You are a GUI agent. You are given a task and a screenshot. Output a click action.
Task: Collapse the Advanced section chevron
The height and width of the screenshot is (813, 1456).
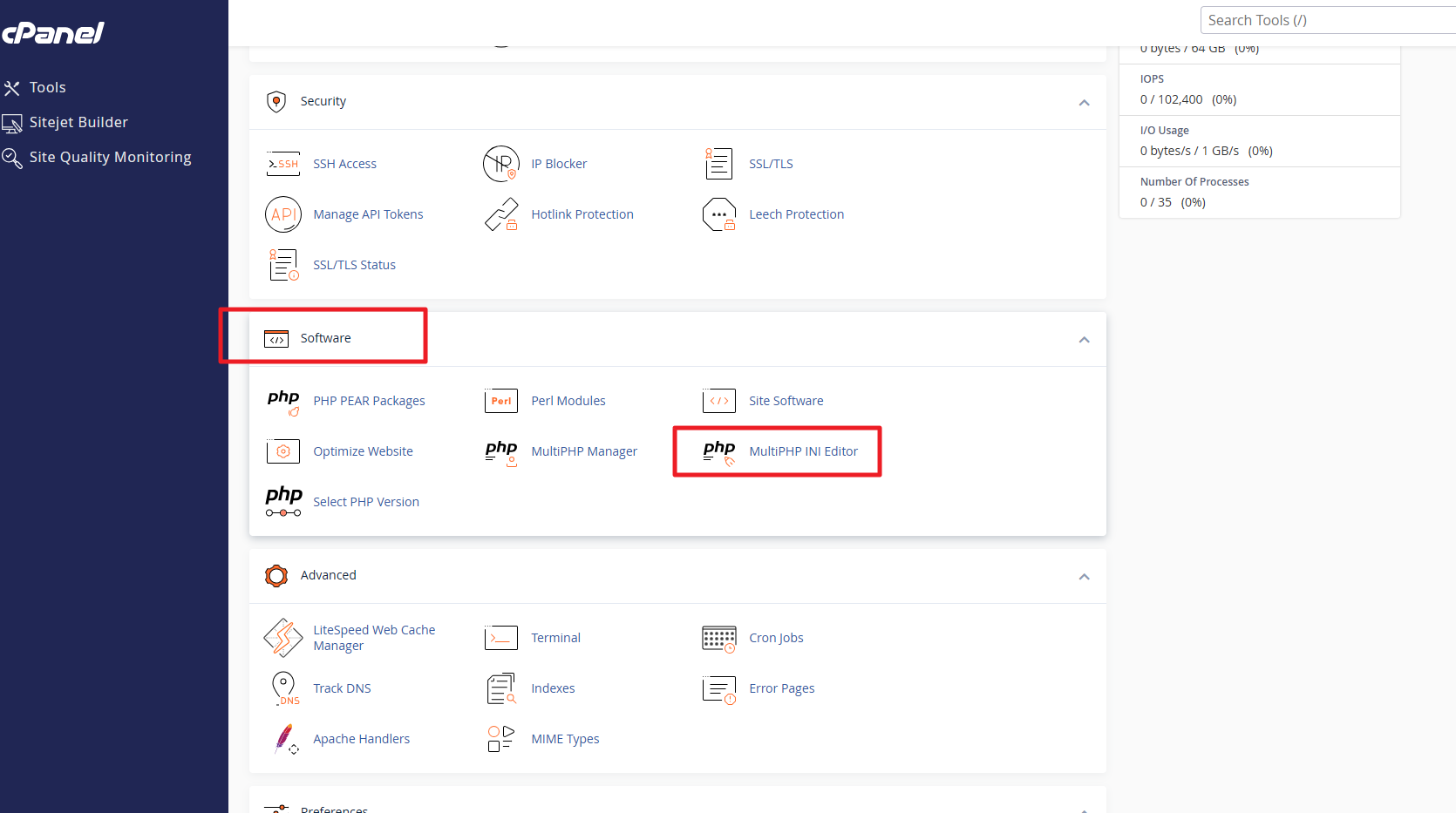coord(1084,577)
